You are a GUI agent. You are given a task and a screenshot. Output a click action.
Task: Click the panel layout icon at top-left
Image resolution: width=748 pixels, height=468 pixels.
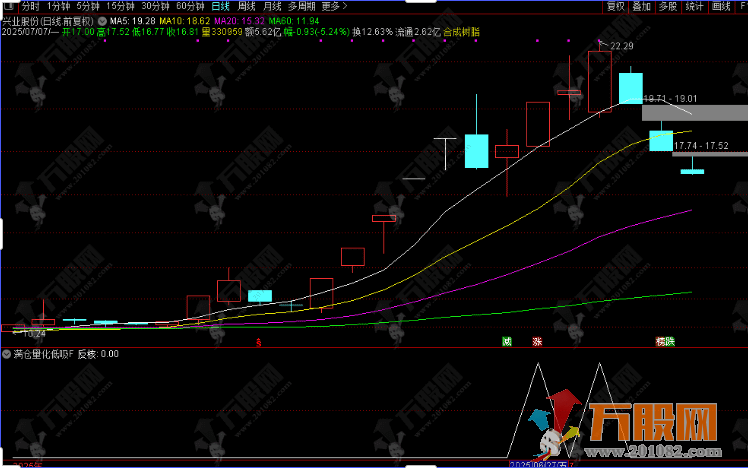(9, 6)
